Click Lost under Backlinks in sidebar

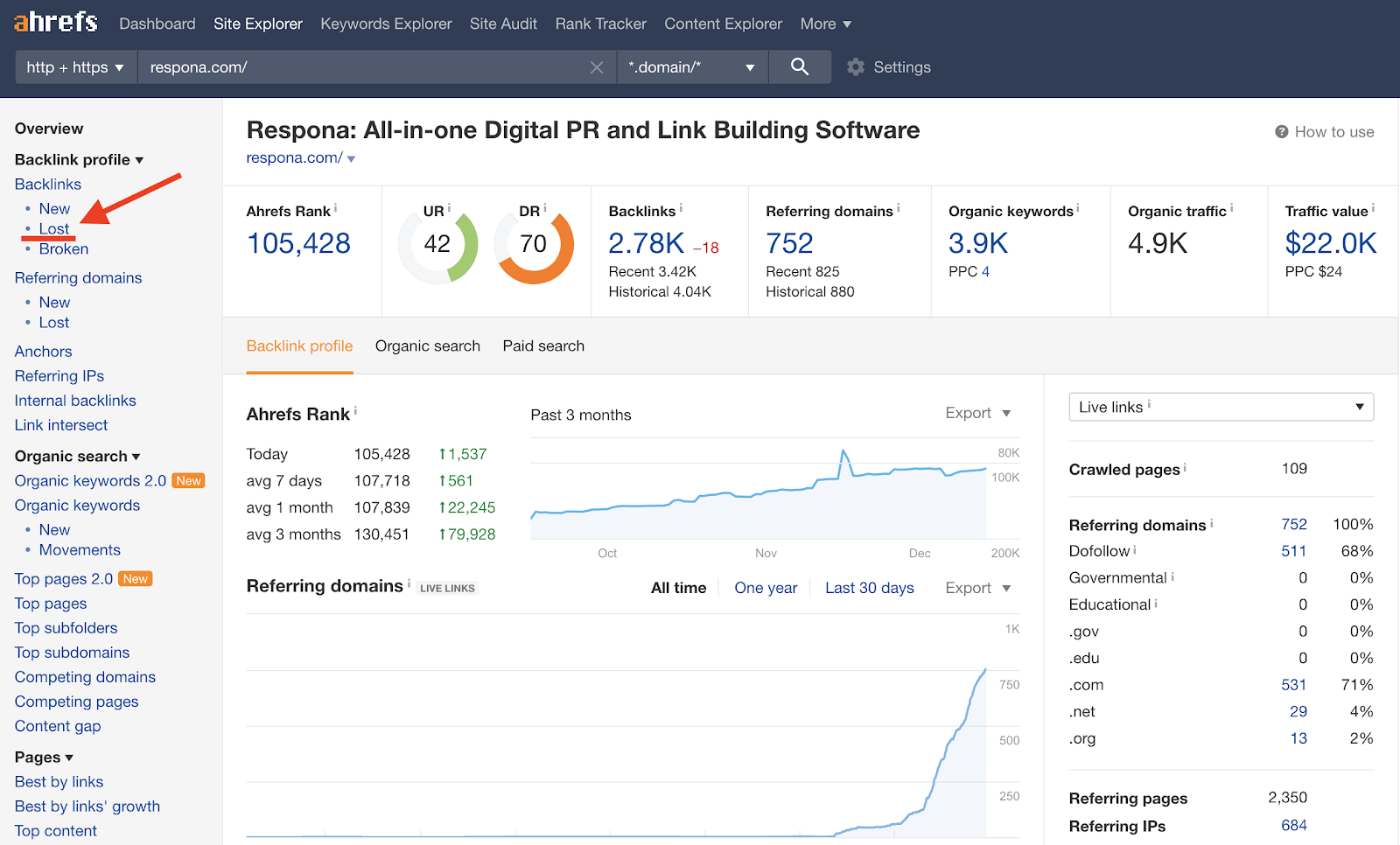point(53,229)
